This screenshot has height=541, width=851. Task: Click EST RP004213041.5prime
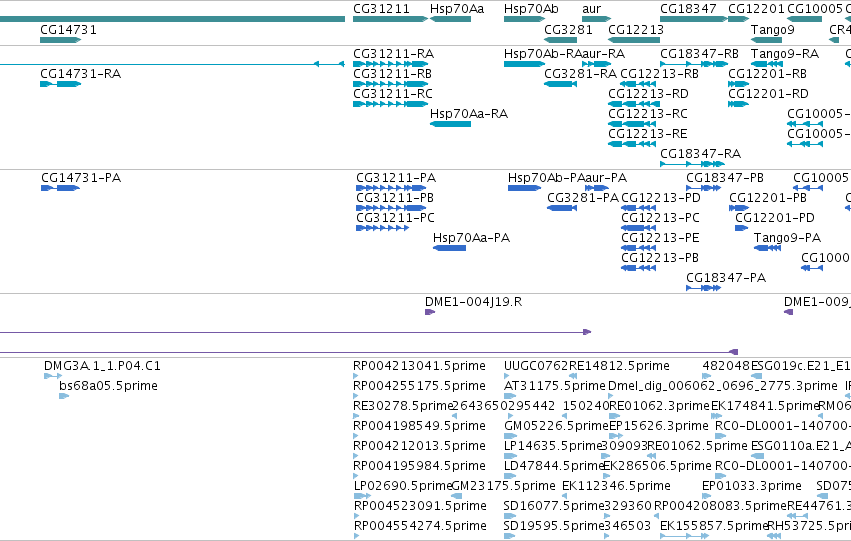(356, 376)
